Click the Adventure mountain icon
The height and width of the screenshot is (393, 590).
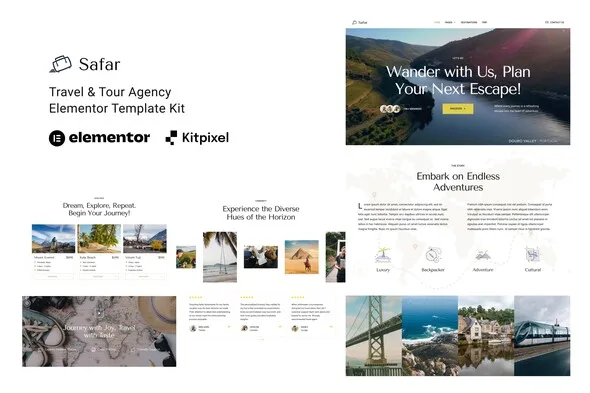tap(483, 256)
